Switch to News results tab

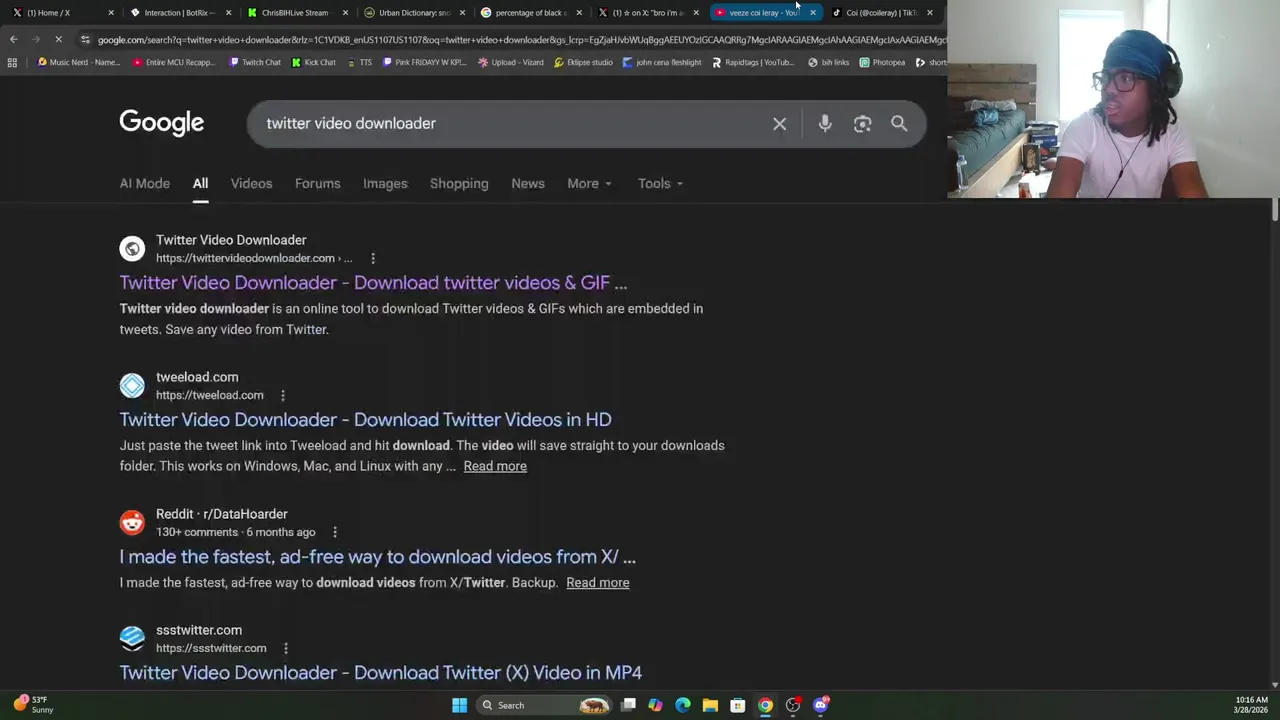pyautogui.click(x=528, y=183)
